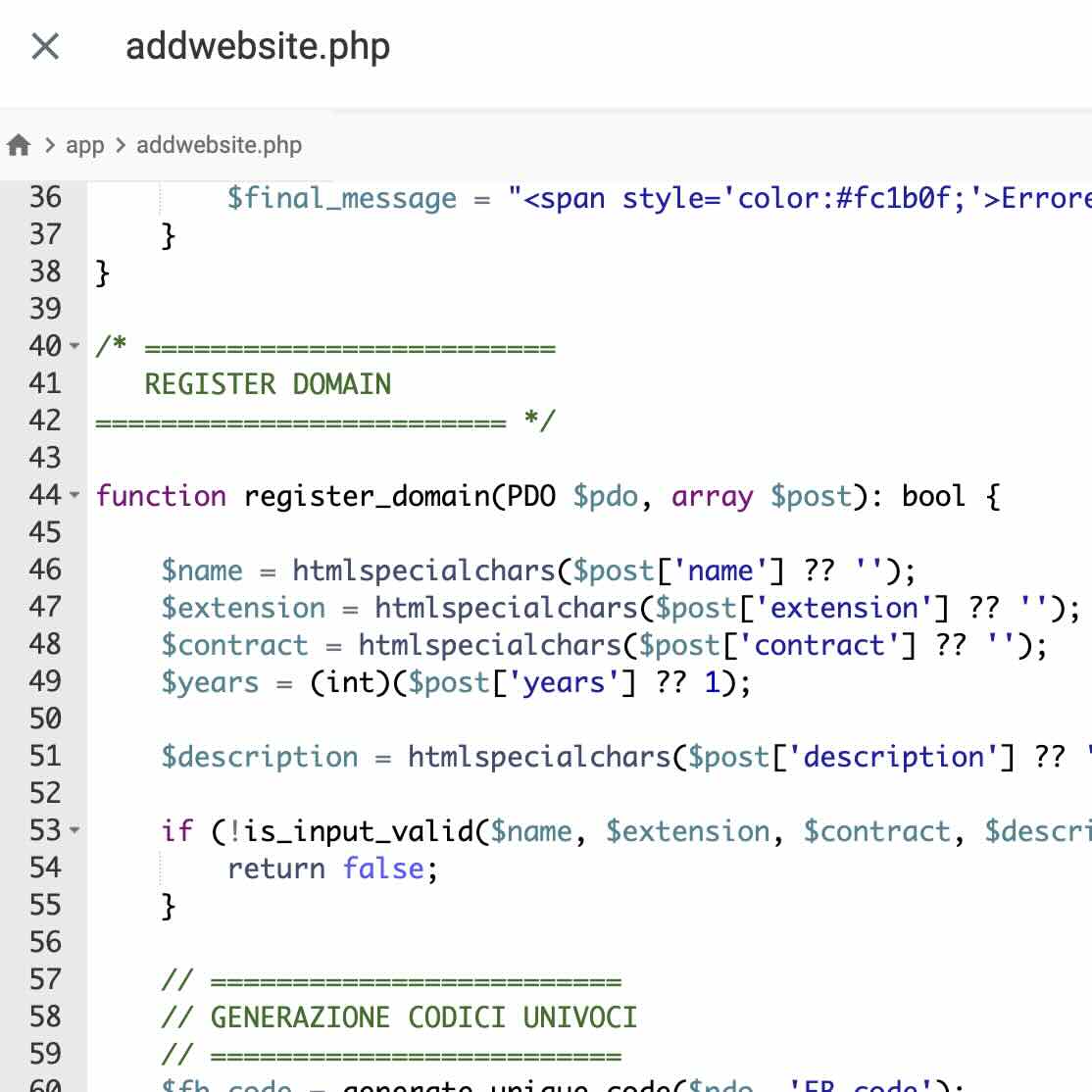Close the addwebsite.php editor
This screenshot has width=1092, height=1092.
[45, 47]
